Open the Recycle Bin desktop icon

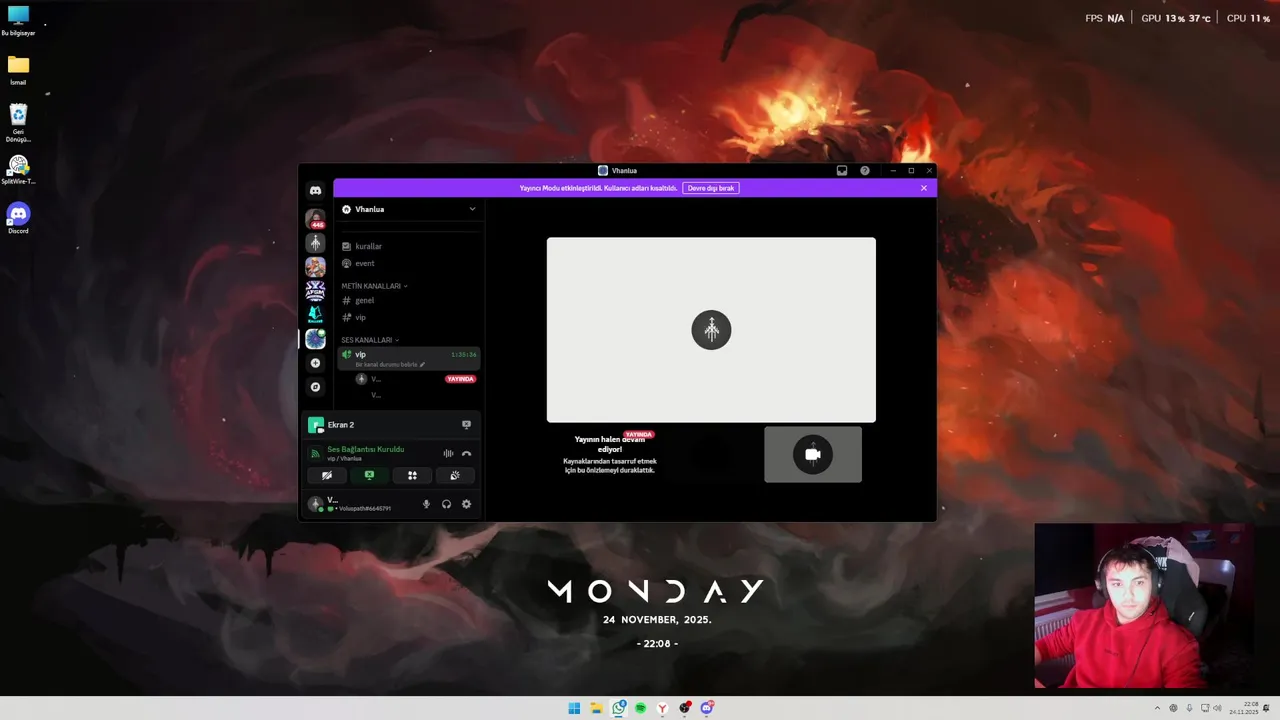pos(18,122)
